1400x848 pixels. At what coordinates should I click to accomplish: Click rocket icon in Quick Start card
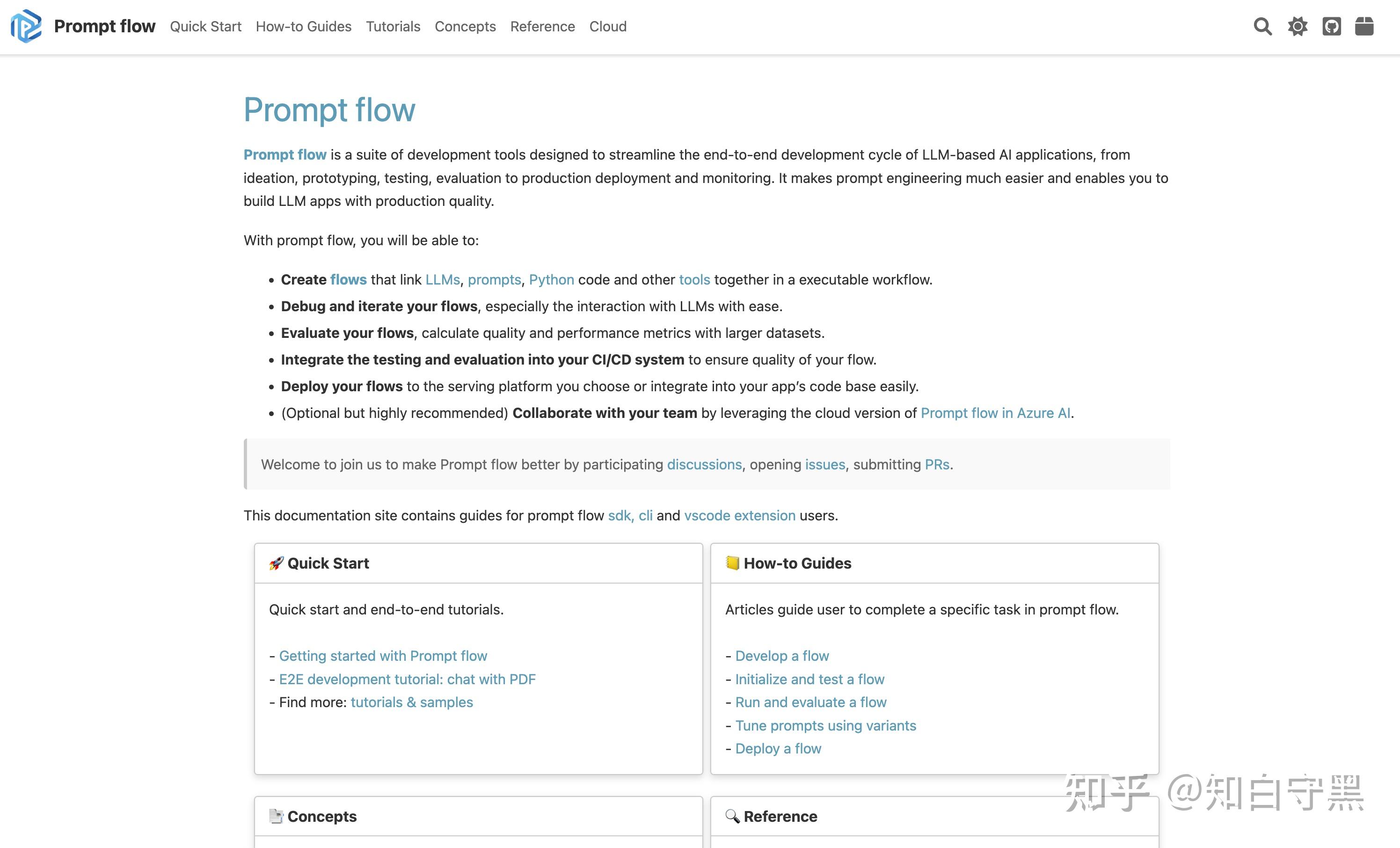pyautogui.click(x=276, y=563)
